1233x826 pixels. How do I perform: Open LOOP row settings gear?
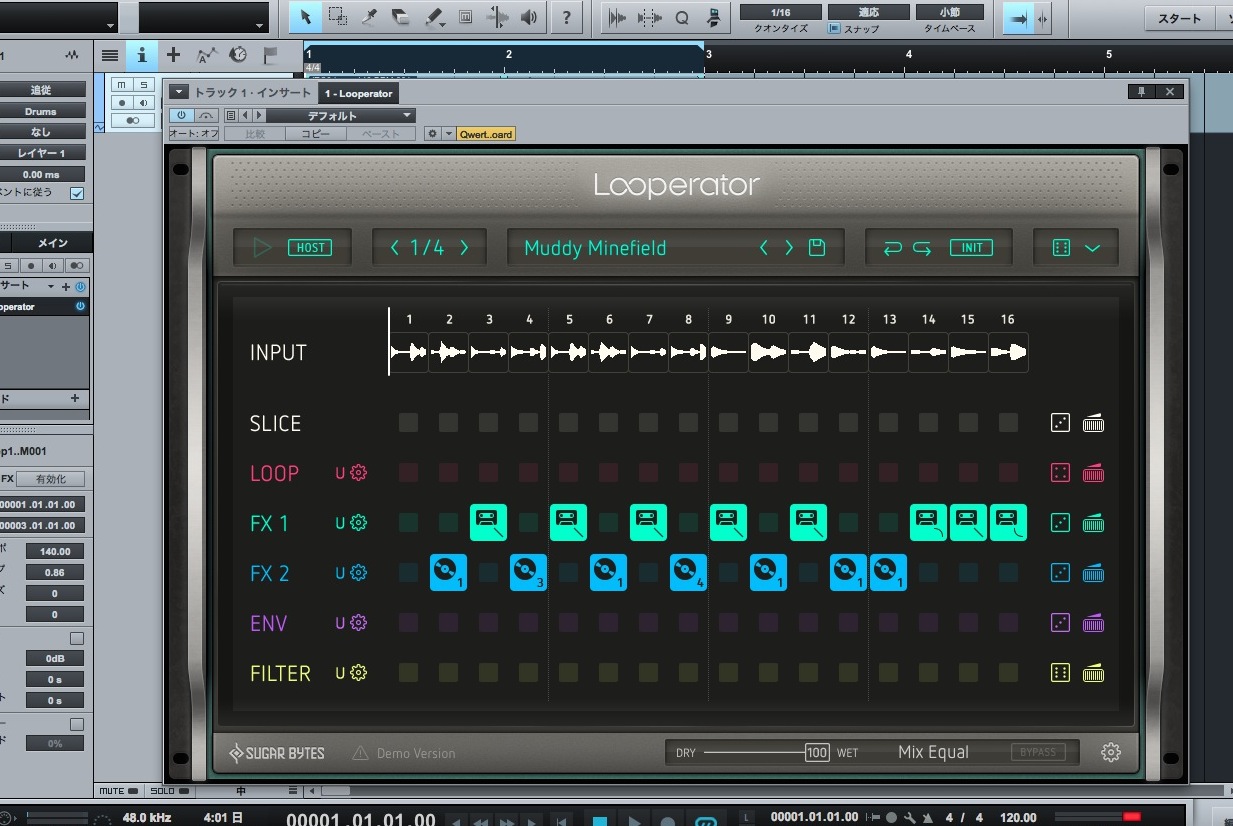359,473
